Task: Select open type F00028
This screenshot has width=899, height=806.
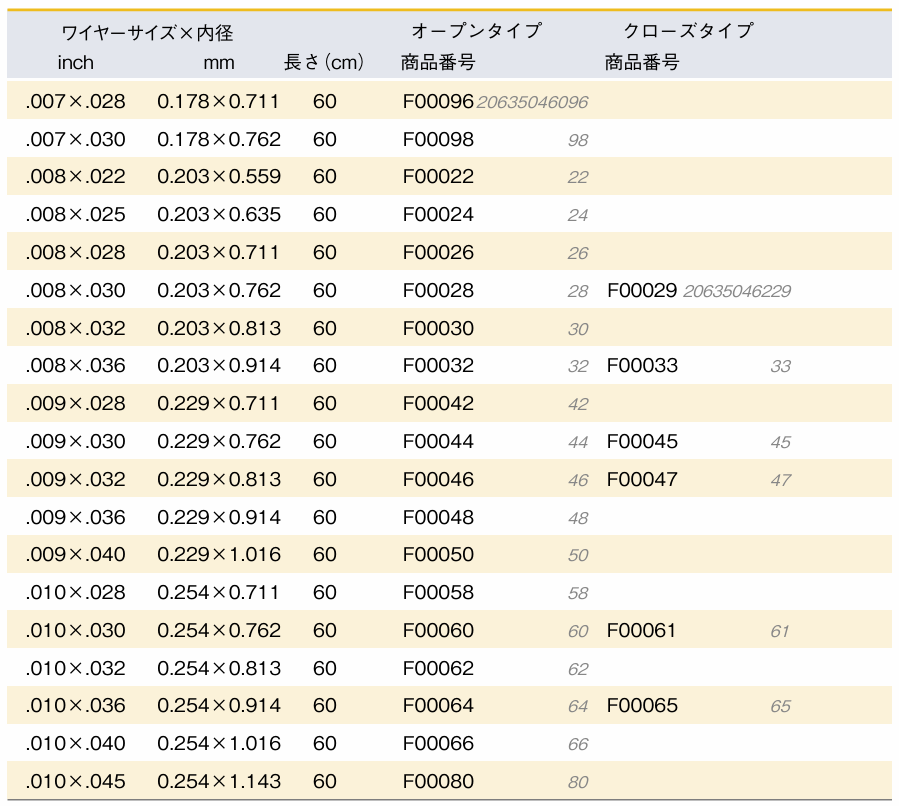Action: point(438,290)
